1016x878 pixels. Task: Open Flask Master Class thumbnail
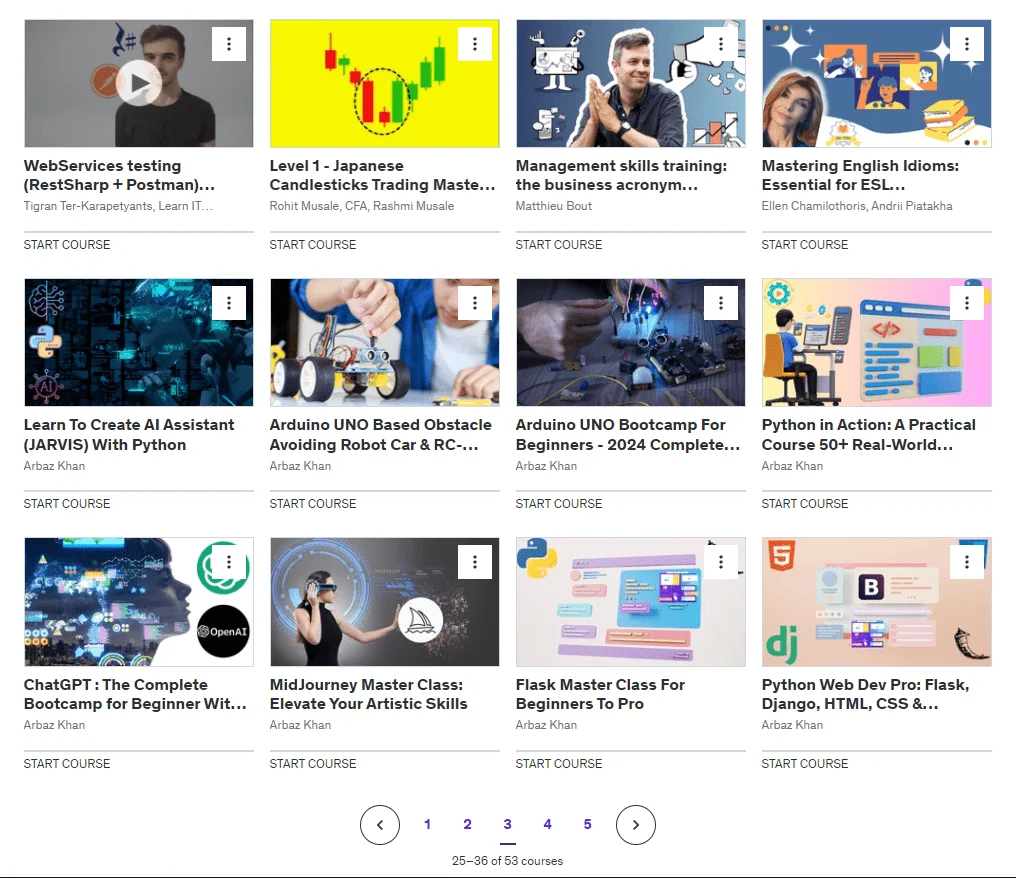[630, 601]
